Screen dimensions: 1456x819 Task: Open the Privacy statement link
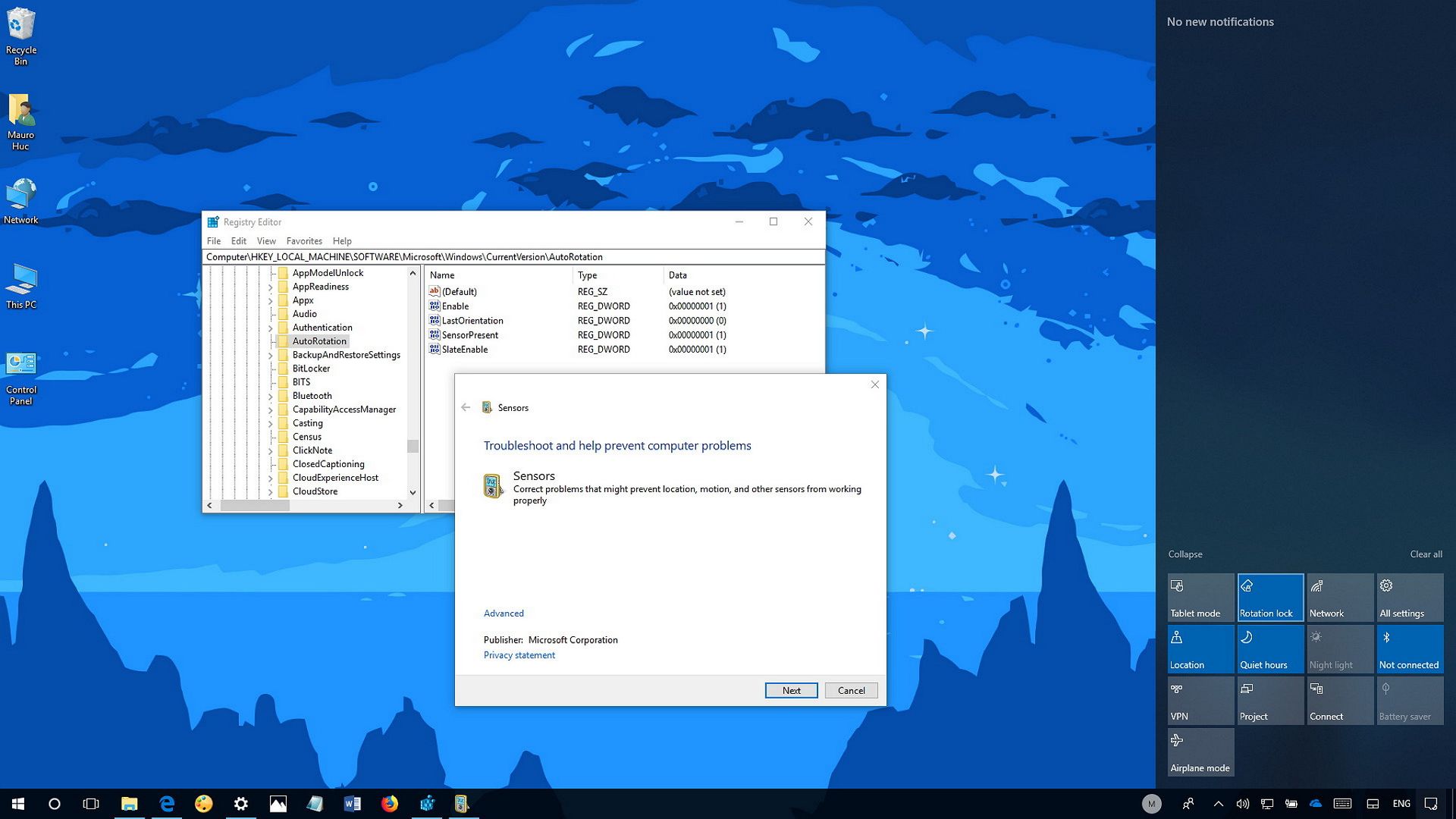pyautogui.click(x=519, y=654)
